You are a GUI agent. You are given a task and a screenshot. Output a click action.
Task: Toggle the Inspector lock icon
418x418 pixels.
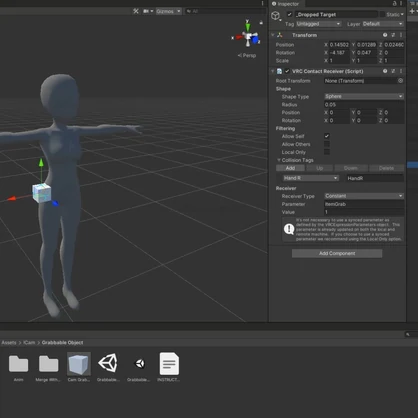394,4
